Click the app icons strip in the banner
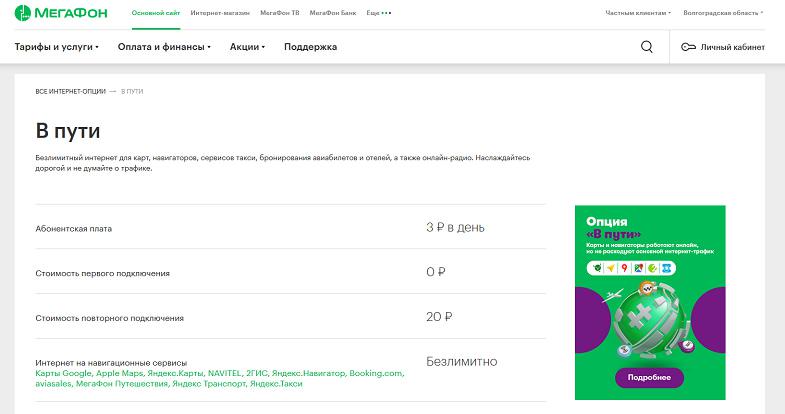The image size is (785, 414). pos(631,268)
